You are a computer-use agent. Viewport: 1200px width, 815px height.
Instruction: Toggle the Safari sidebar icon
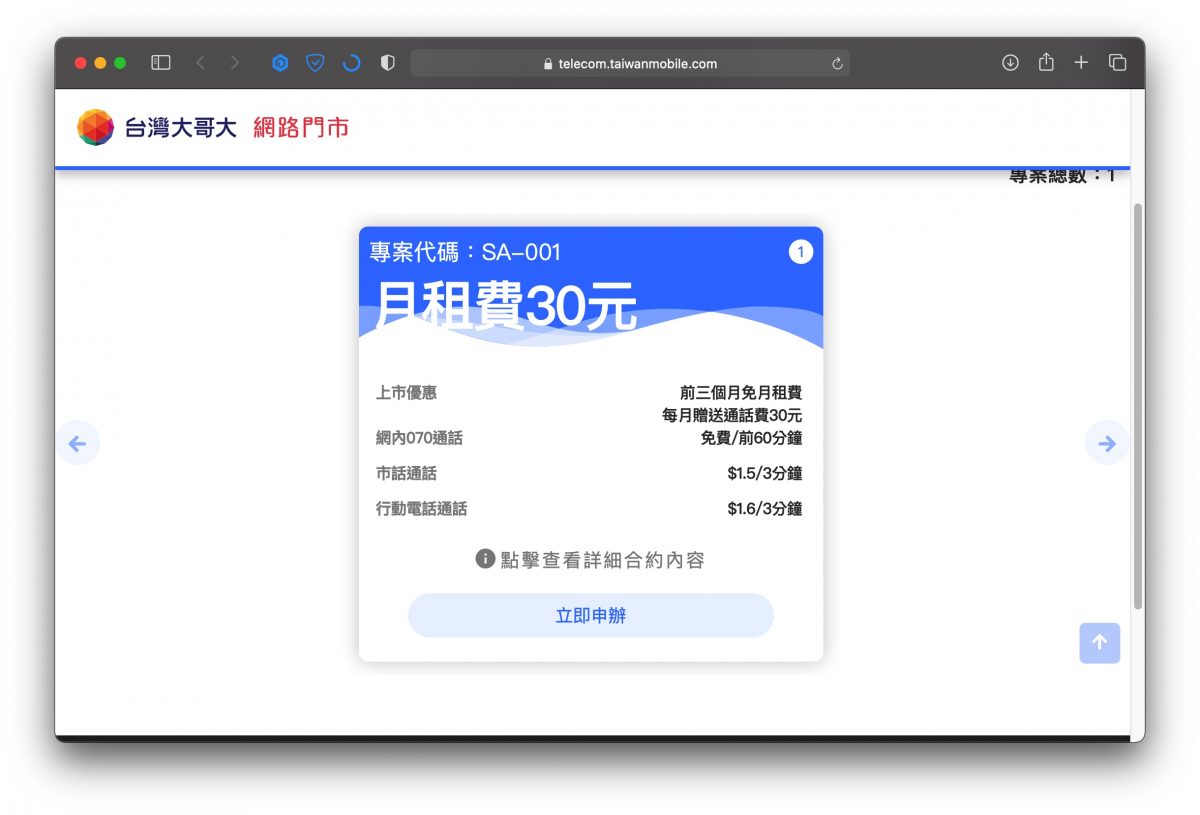click(161, 63)
